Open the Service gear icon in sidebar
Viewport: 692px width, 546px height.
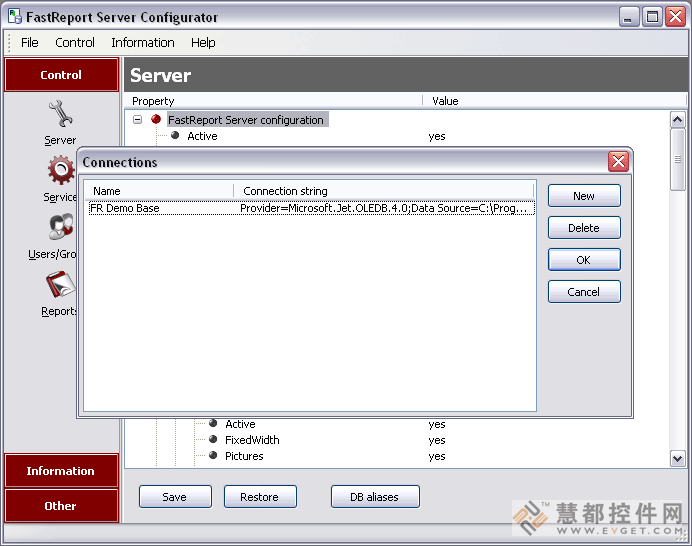[61, 170]
